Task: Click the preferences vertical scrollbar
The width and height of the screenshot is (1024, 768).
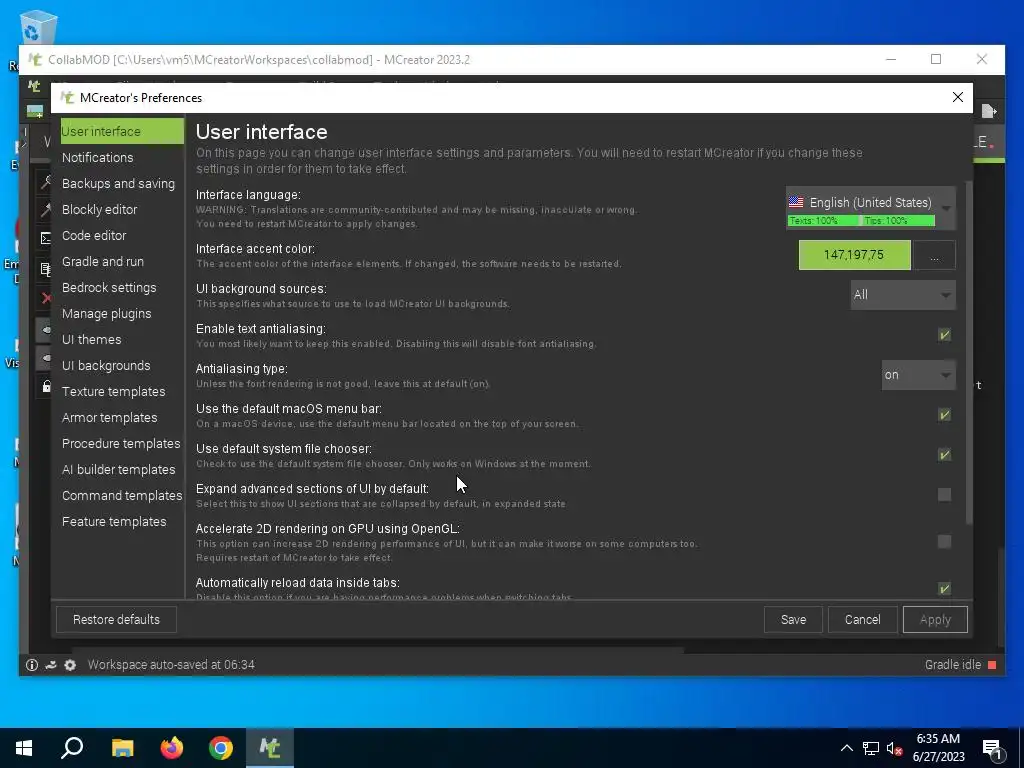Action: tap(969, 353)
